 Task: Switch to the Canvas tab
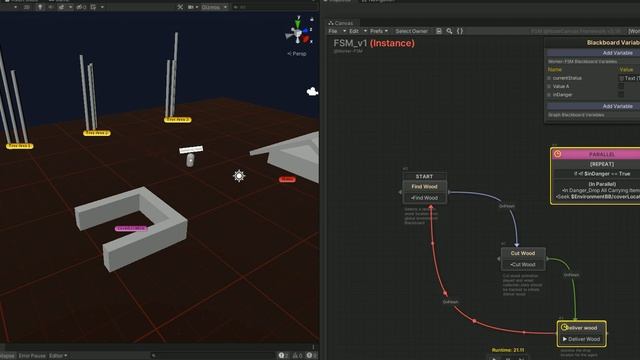(341, 23)
